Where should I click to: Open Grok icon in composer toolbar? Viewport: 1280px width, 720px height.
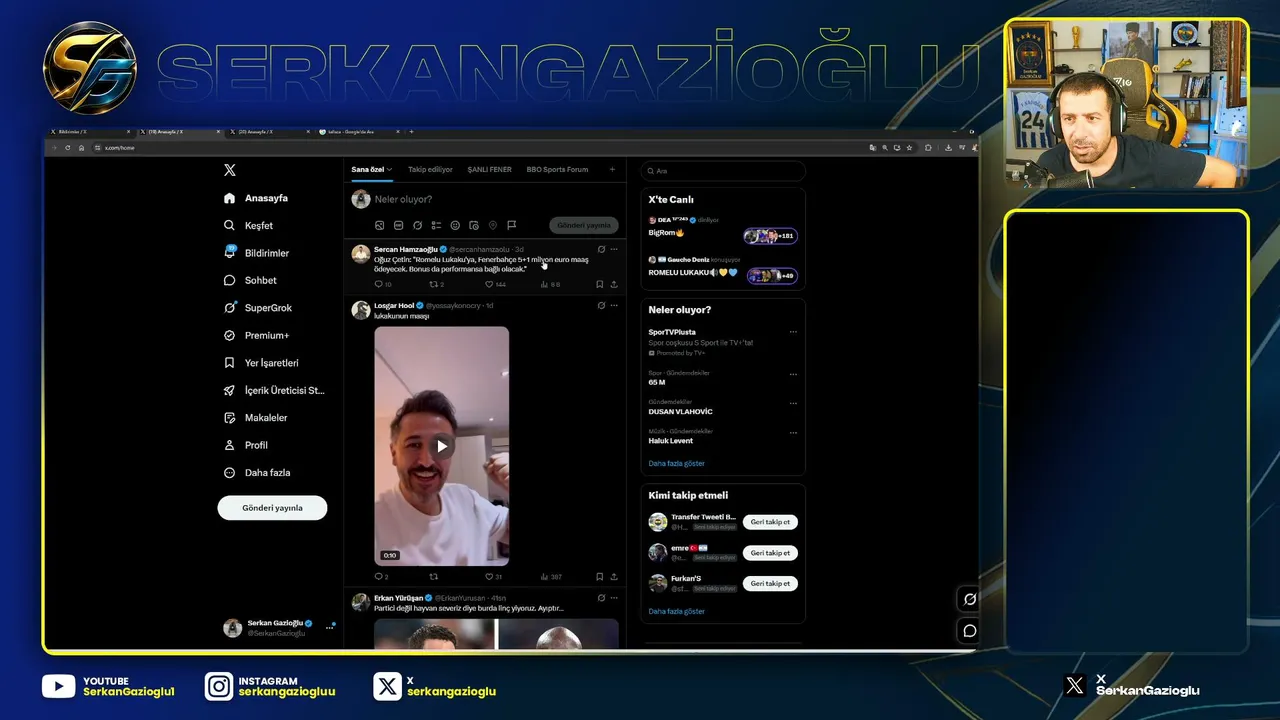(417, 226)
